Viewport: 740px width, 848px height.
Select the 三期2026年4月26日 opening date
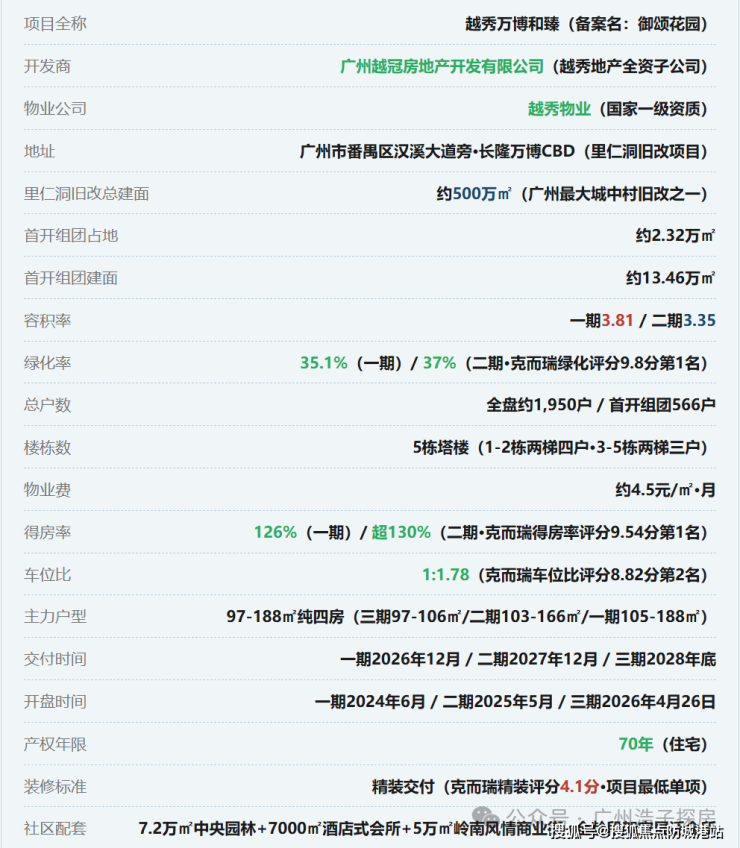[x=643, y=702]
